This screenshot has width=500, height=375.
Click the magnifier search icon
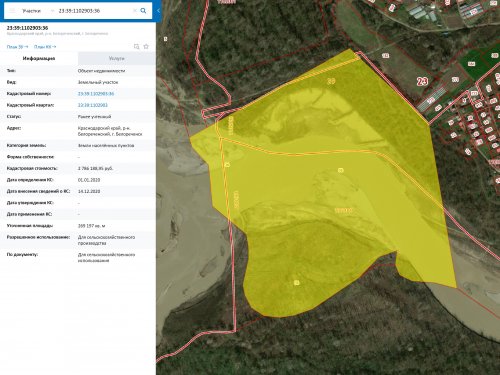pos(143,11)
